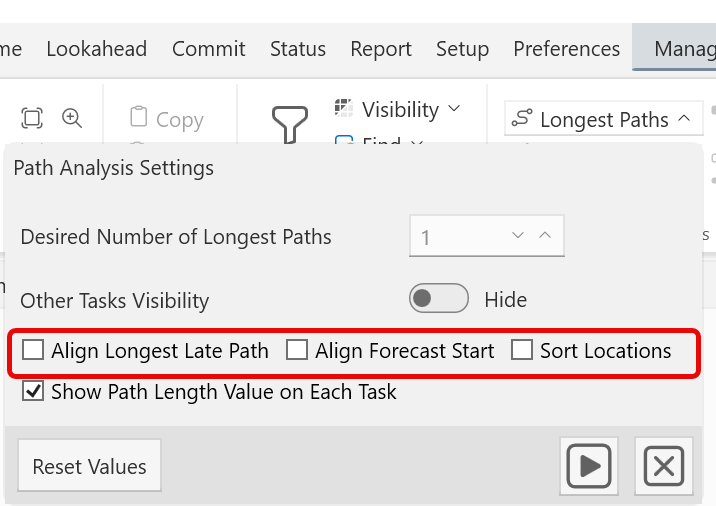
Task: Toggle the Other Tasks Visibility switch
Action: pos(438,299)
